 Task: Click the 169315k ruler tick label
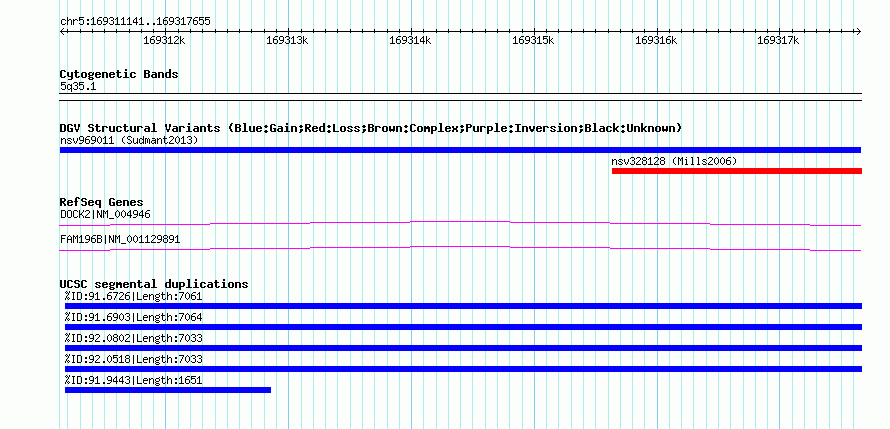(x=533, y=40)
